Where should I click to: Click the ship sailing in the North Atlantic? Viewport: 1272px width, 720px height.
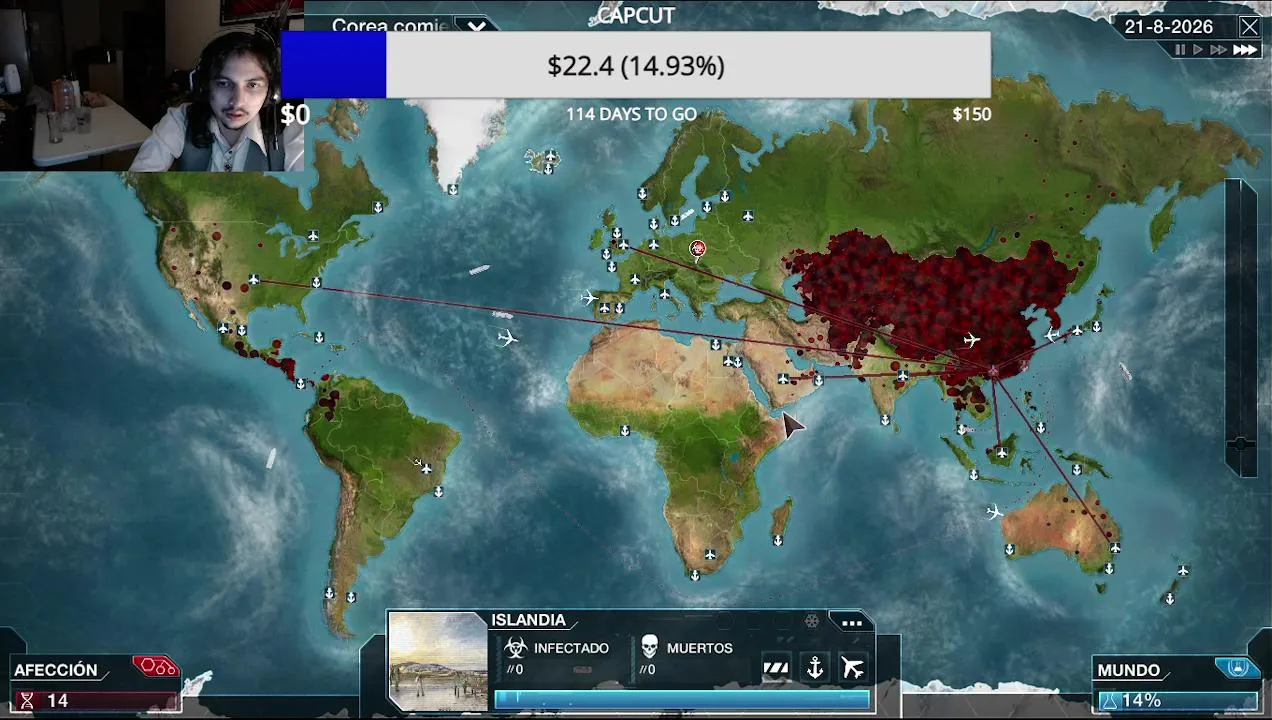coord(479,269)
